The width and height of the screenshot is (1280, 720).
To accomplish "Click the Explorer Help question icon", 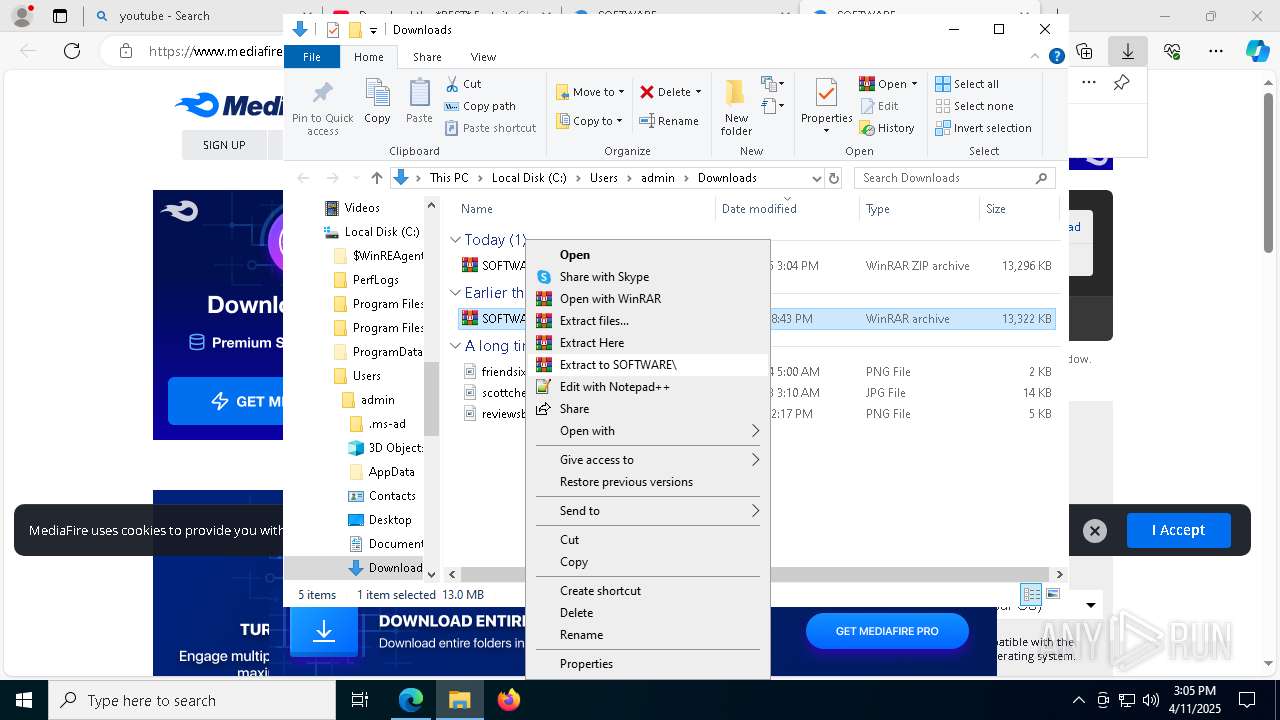I will (1056, 57).
